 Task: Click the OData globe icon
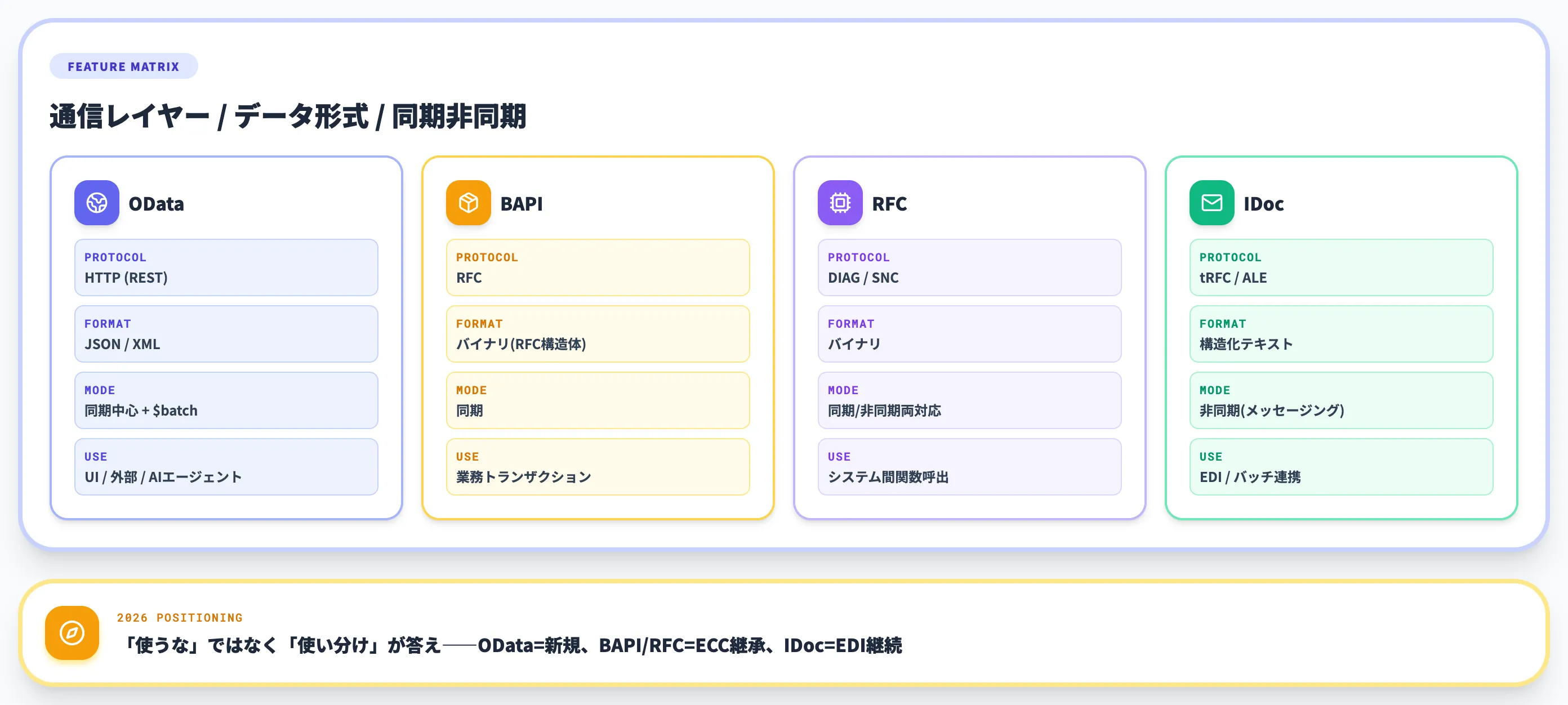(x=97, y=203)
